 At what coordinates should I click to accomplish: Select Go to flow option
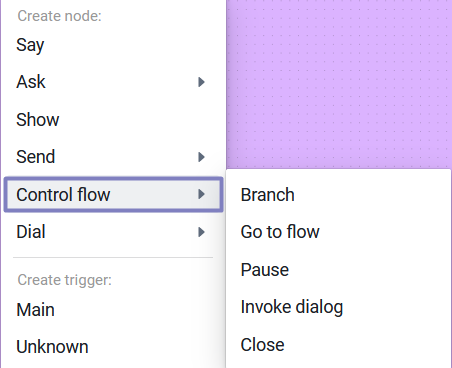click(338, 232)
